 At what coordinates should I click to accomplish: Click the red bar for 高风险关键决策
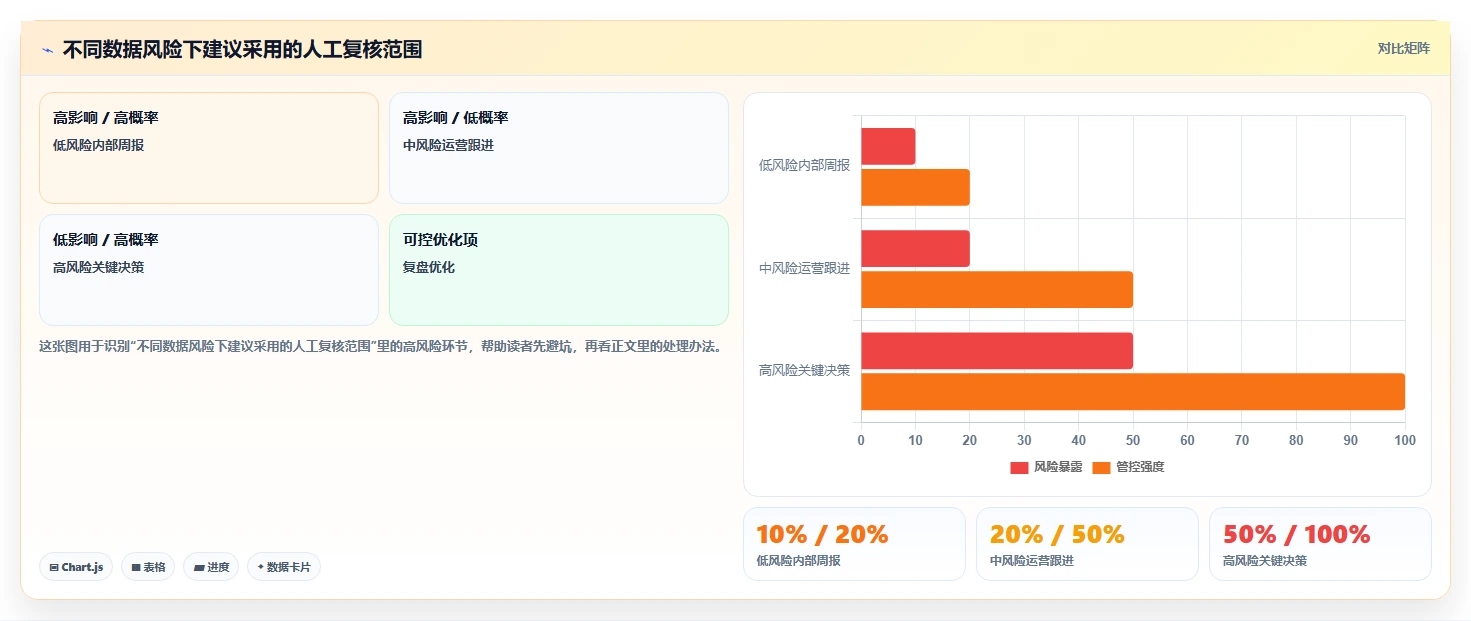click(x=997, y=351)
